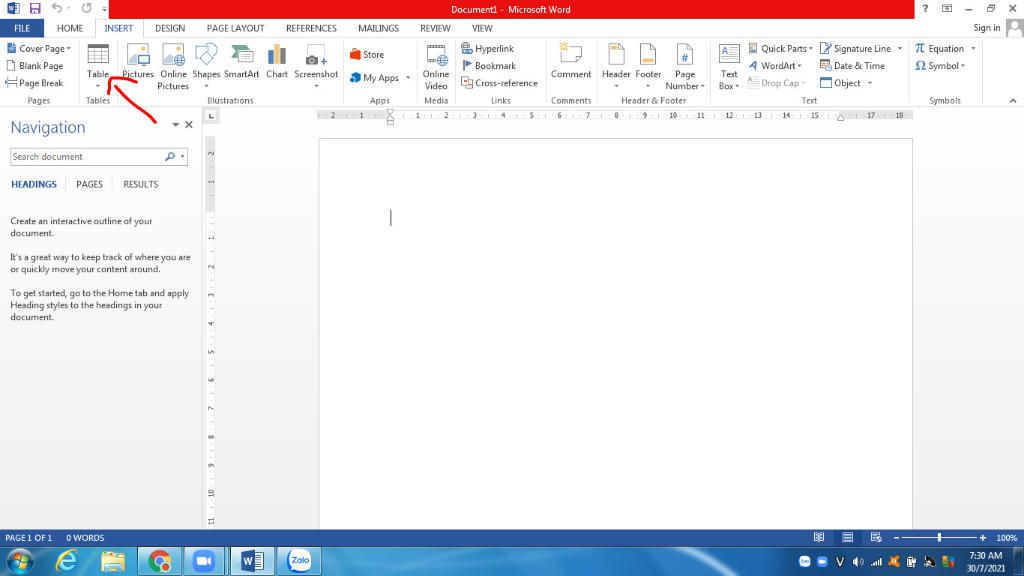Open the PAGES tab in Navigation pane

[89, 184]
